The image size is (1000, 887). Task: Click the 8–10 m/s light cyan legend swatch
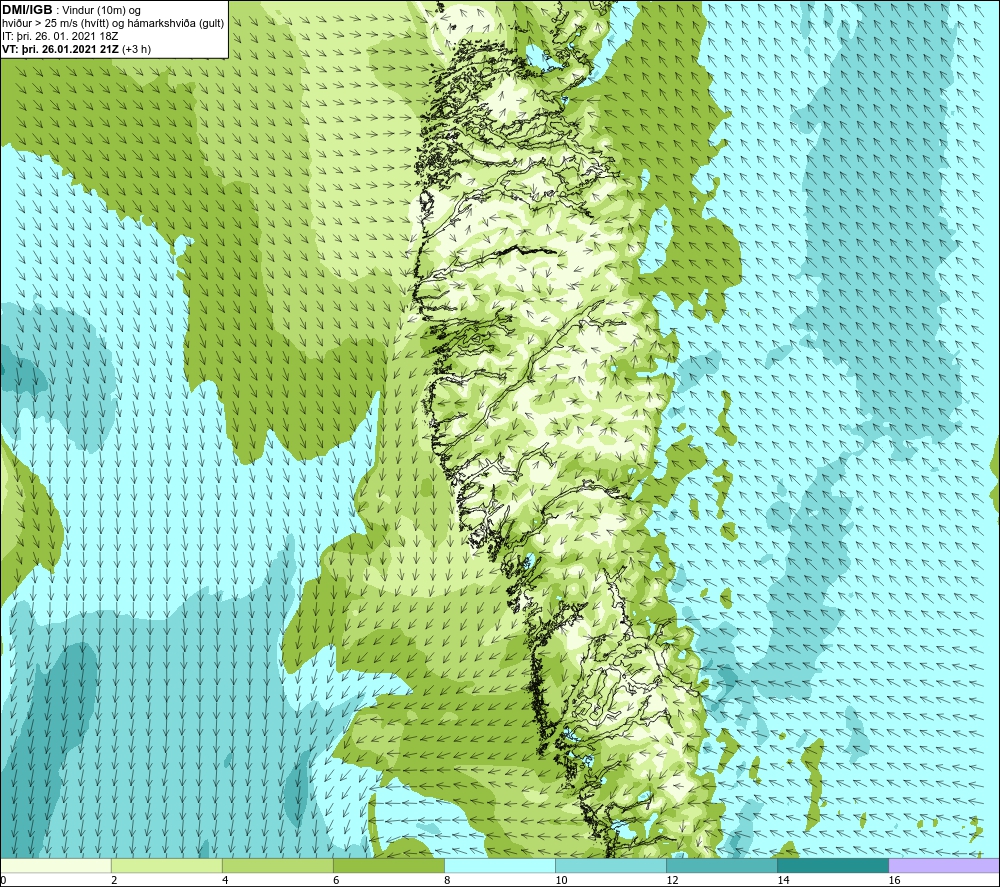pos(499,866)
